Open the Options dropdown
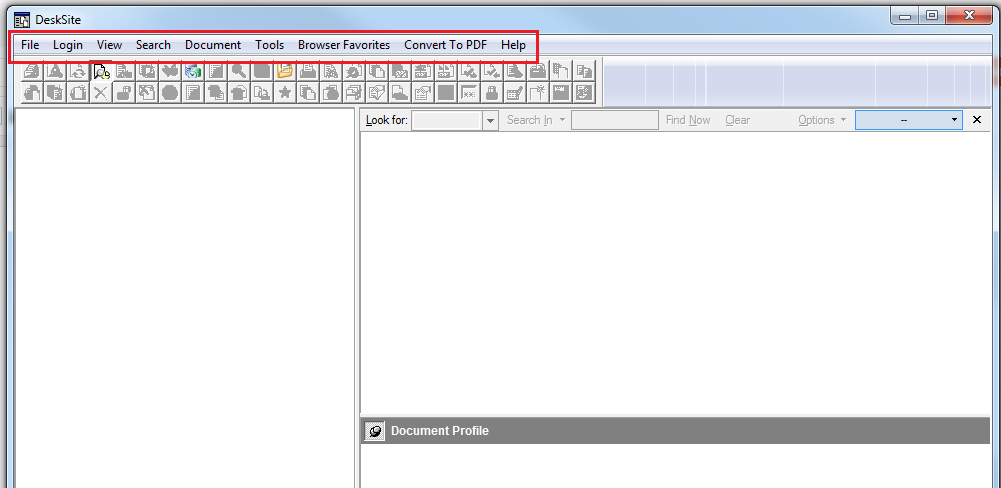This screenshot has width=1001, height=488. [x=822, y=120]
